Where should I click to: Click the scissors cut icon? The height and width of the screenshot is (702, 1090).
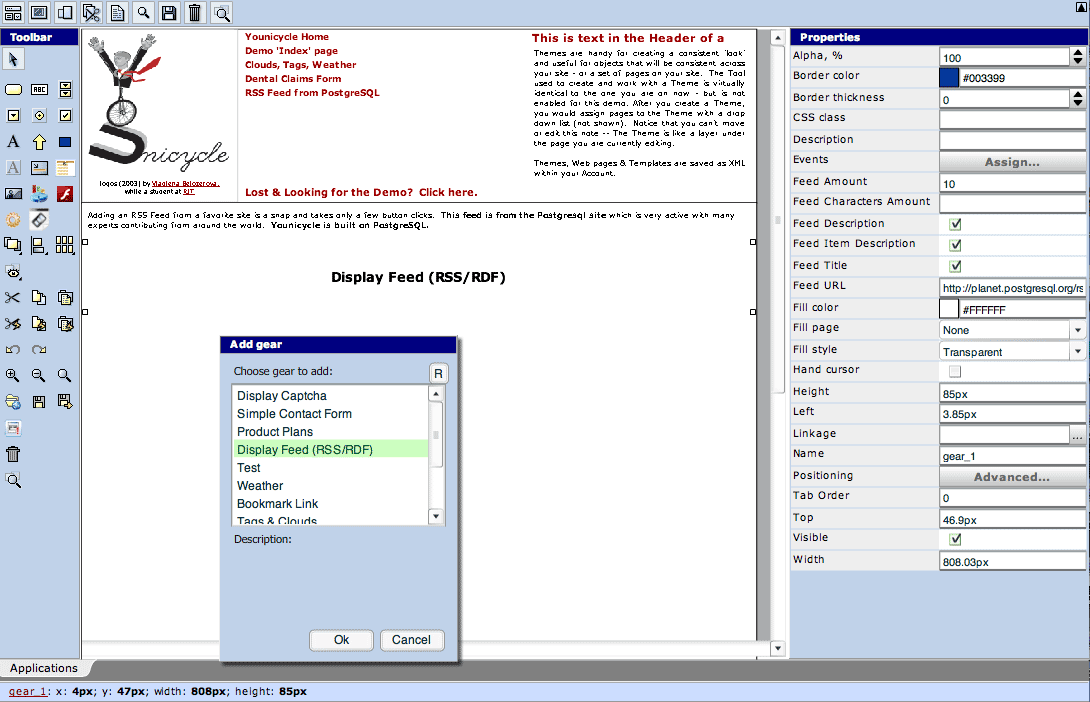13,297
